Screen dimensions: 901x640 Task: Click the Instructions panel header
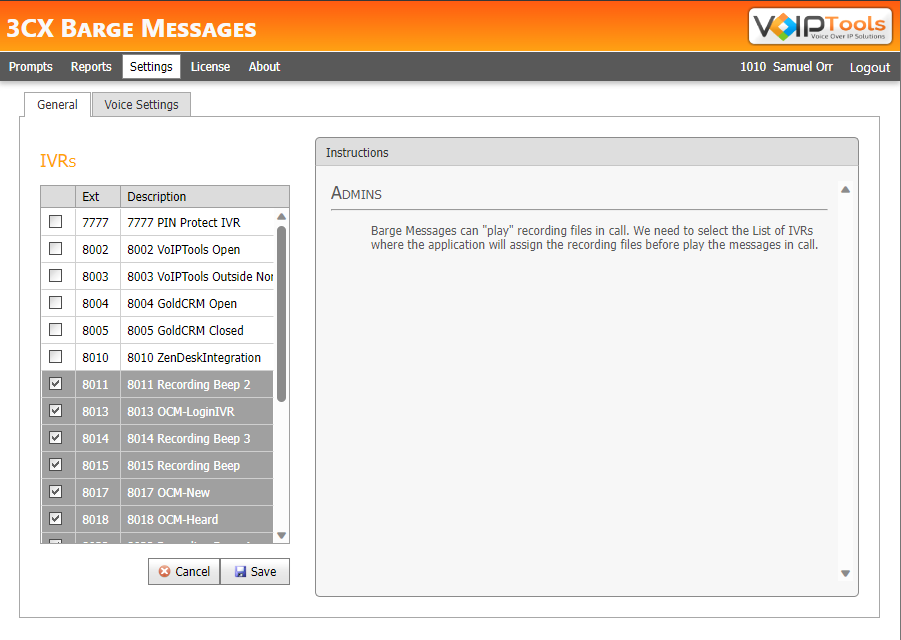[587, 152]
